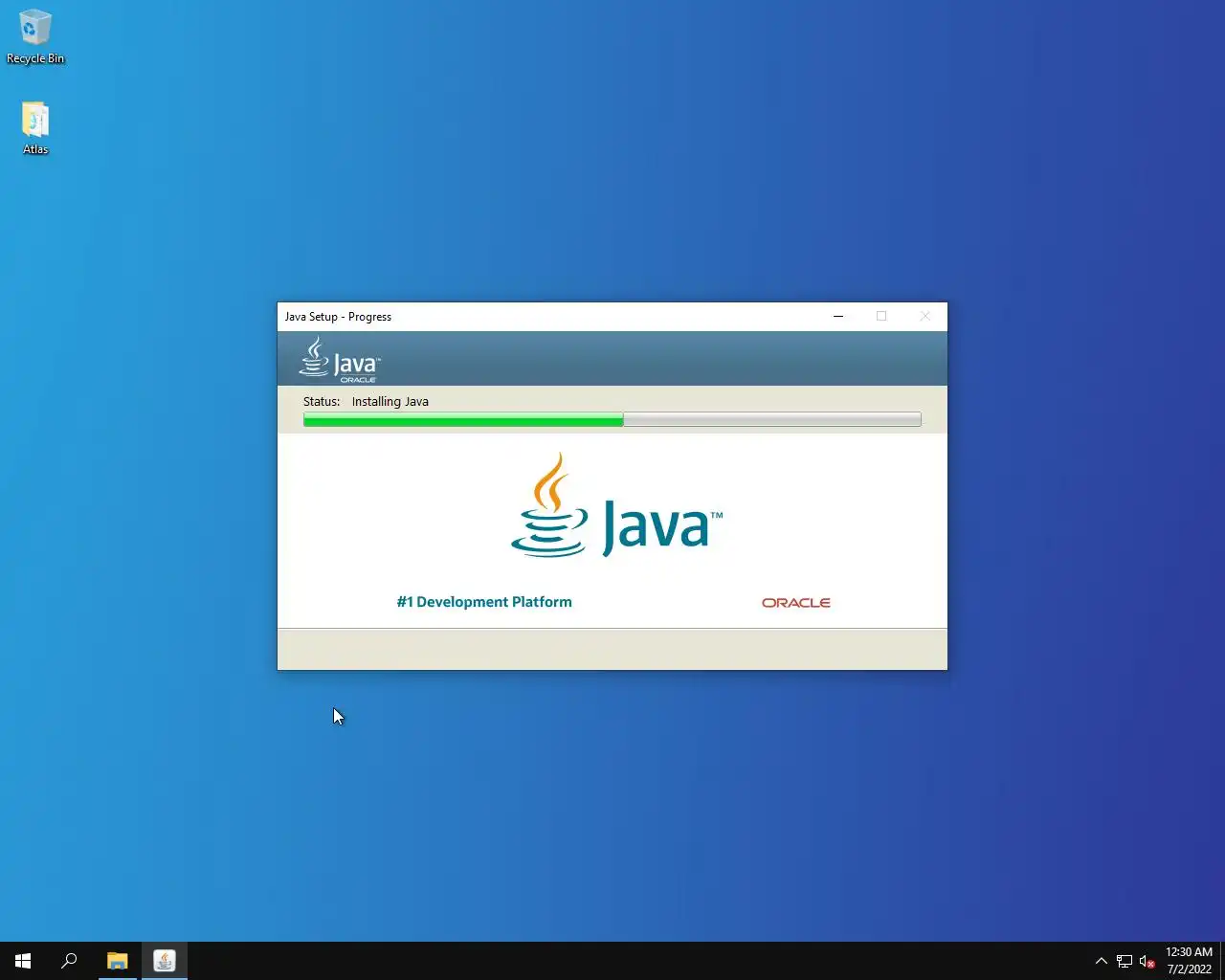Launch File Explorer from taskbar
Screen dimensions: 1225x980
click(117, 961)
